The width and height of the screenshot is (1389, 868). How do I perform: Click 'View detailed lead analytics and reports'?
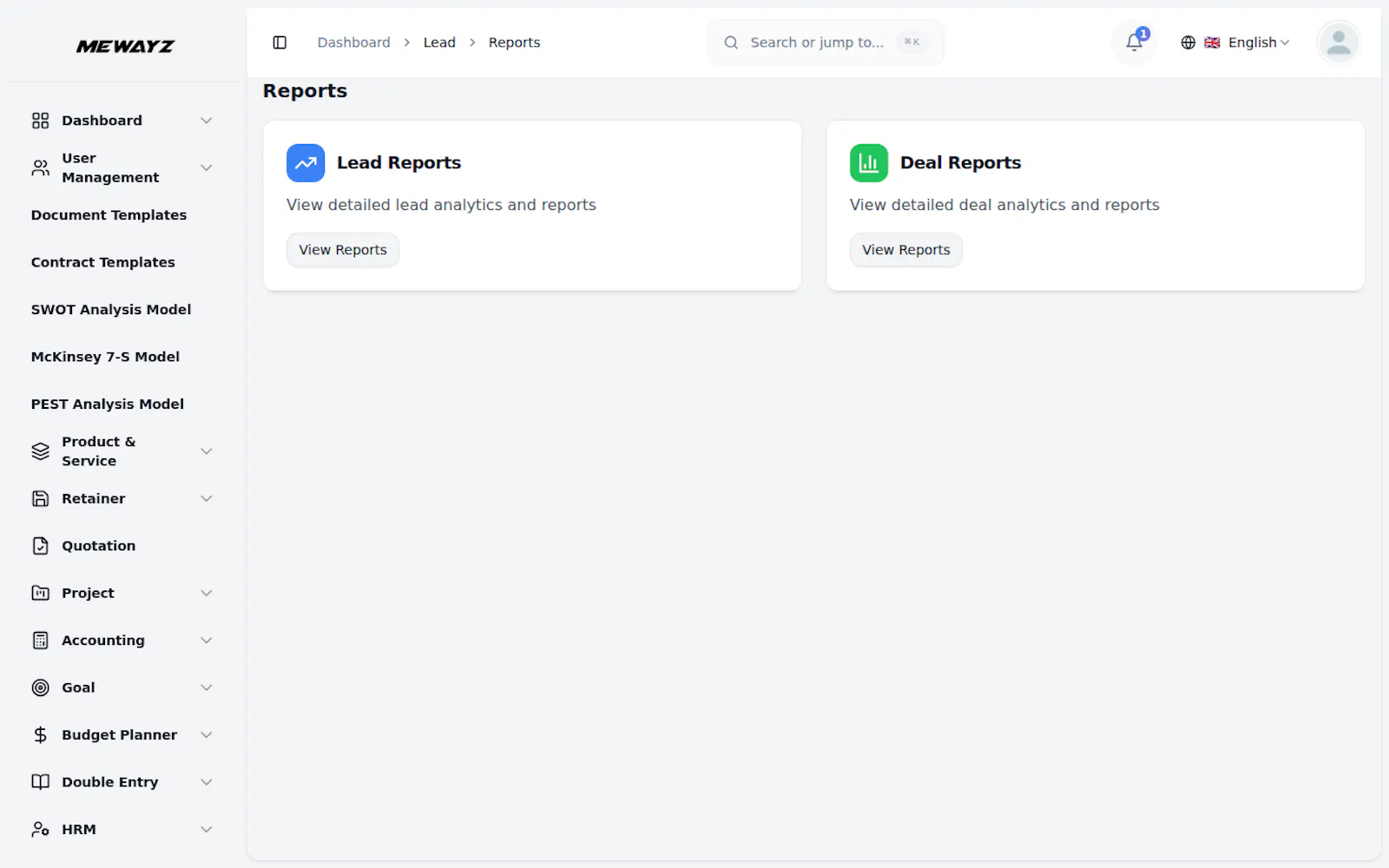pyautogui.click(x=441, y=205)
